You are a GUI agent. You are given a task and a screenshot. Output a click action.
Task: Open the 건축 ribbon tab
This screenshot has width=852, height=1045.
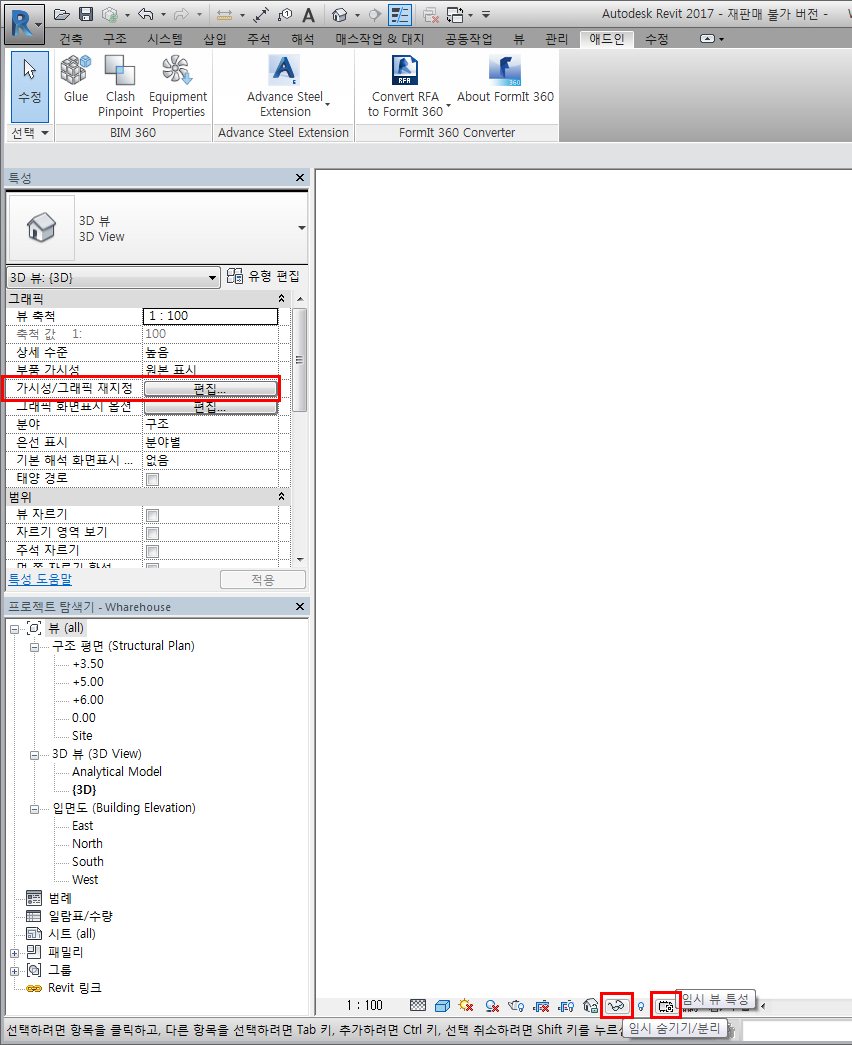point(71,39)
